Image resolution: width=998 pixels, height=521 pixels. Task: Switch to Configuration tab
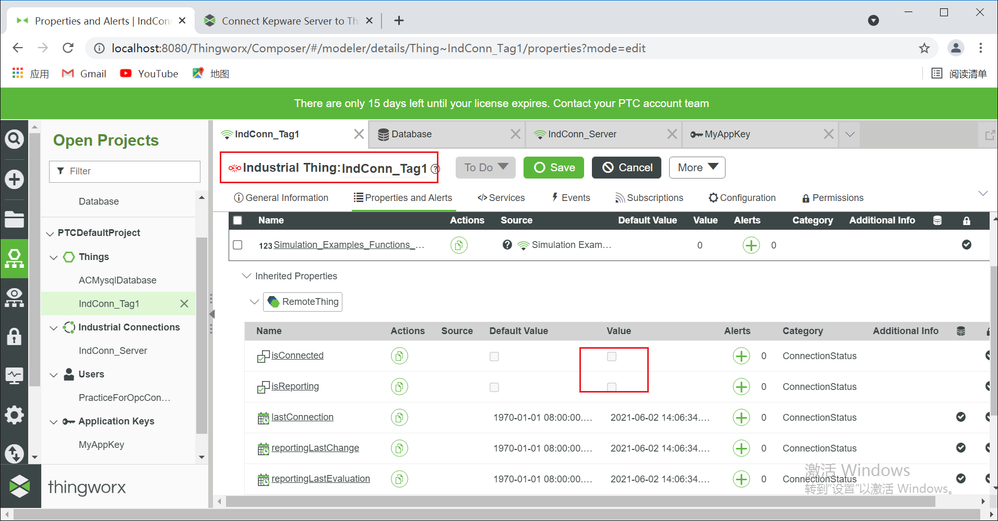742,198
